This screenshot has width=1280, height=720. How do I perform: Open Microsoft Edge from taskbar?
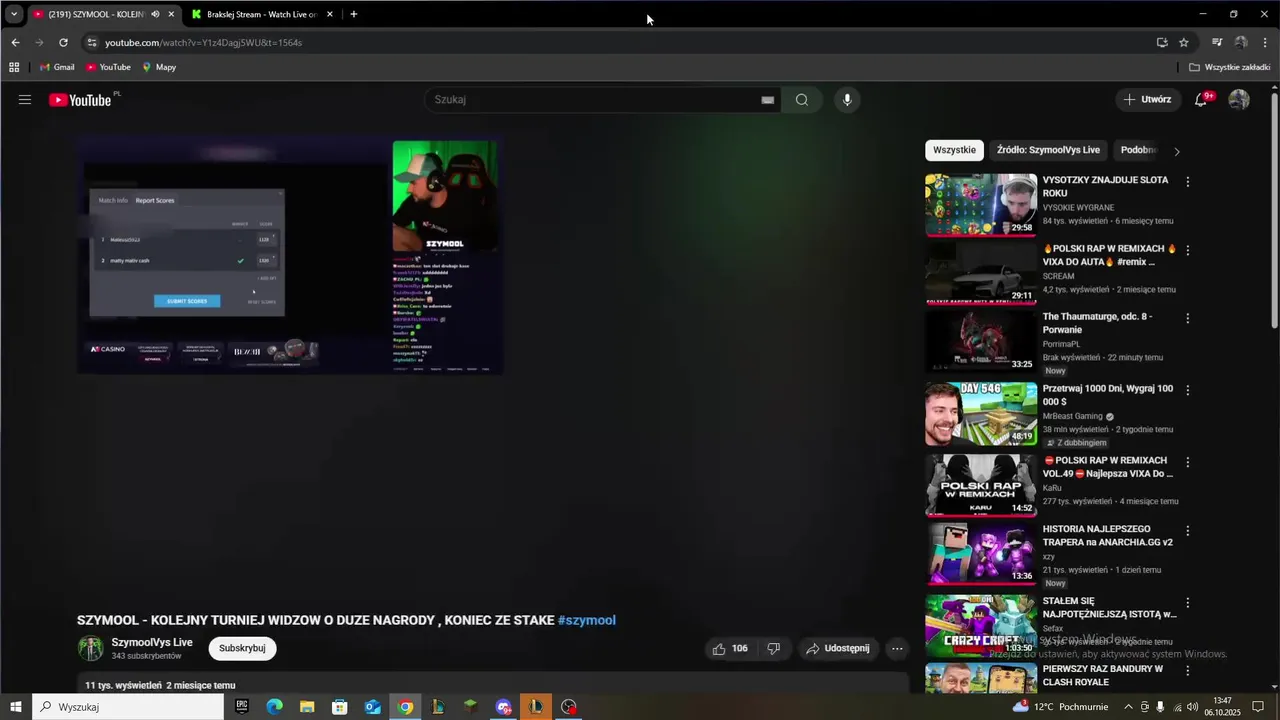coord(274,707)
